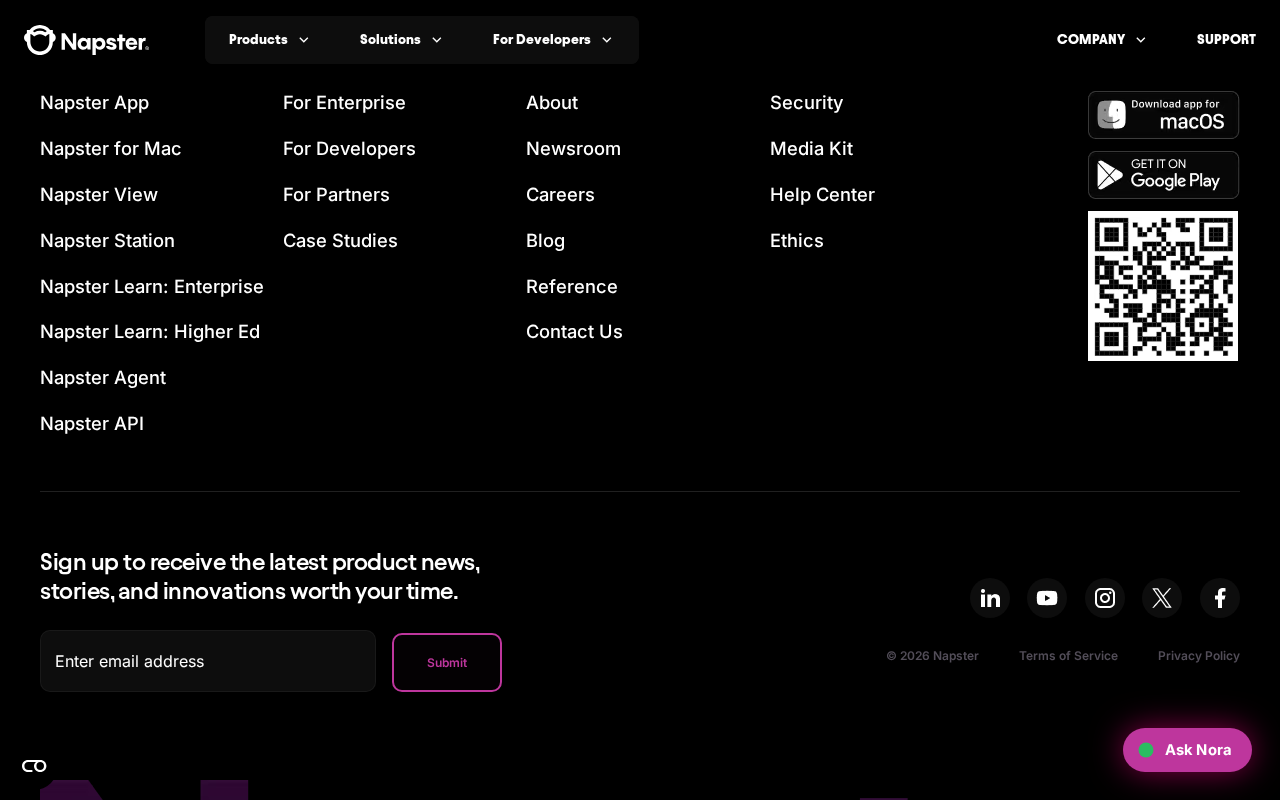Open the Case Studies link
This screenshot has height=800, width=1280.
[340, 241]
